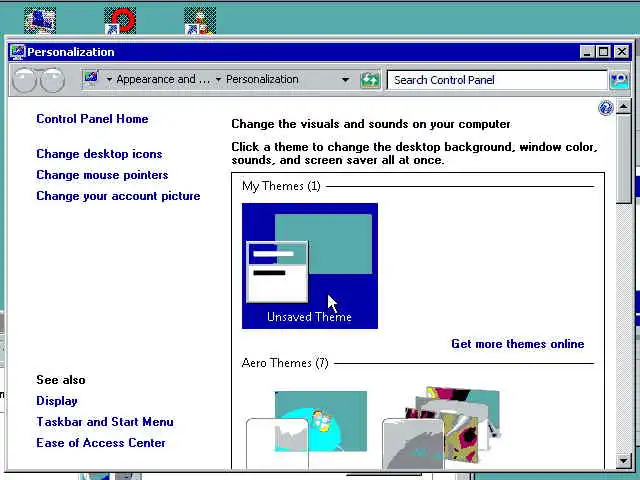
Task: Open Control Panel Home
Action: tap(92, 119)
